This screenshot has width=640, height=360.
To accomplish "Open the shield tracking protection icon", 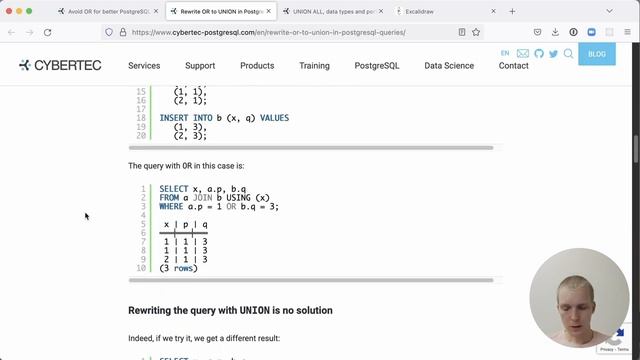I will [109, 32].
